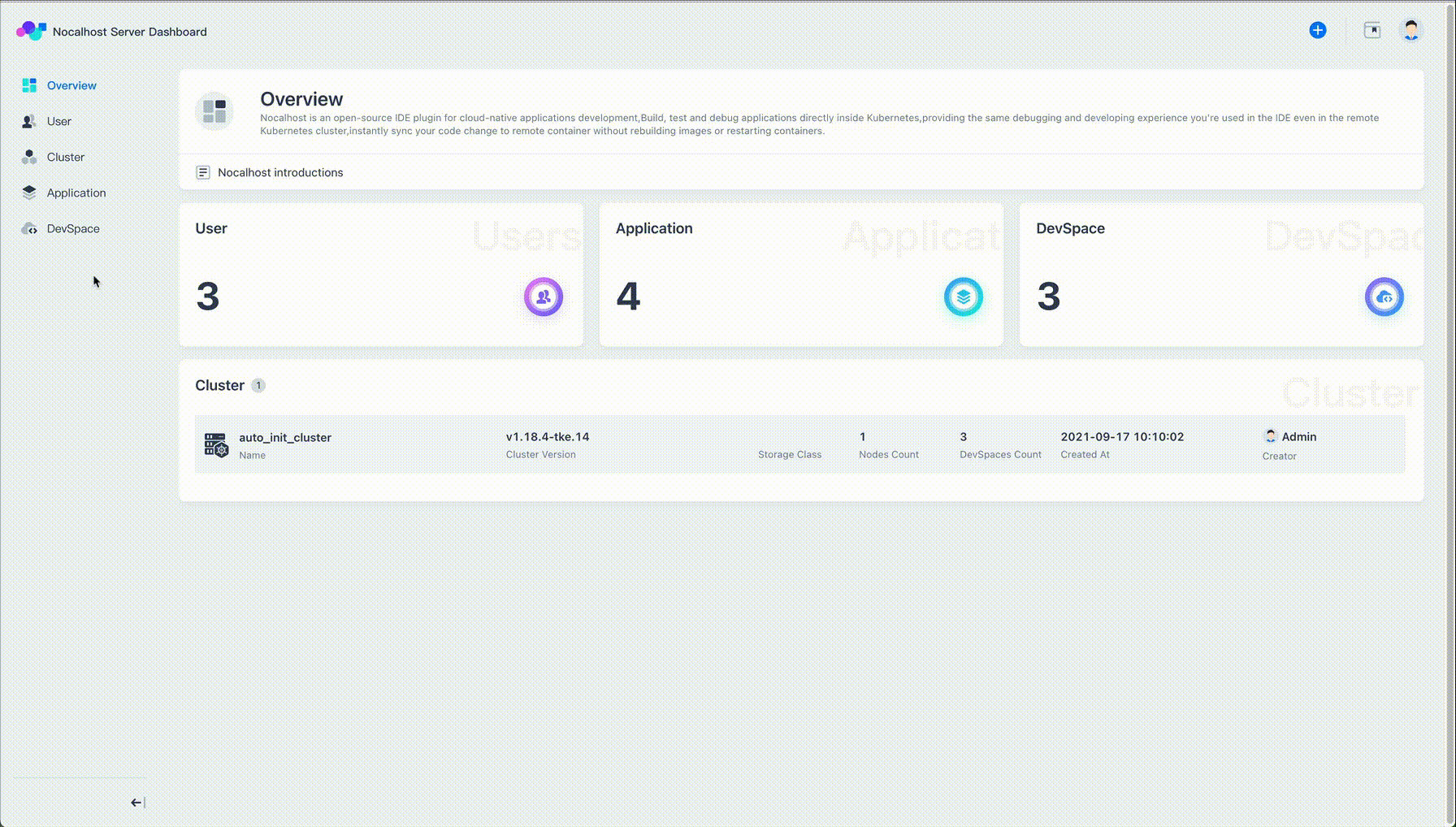Click the round Overview header icon
The height and width of the screenshot is (827, 1456).
click(214, 111)
